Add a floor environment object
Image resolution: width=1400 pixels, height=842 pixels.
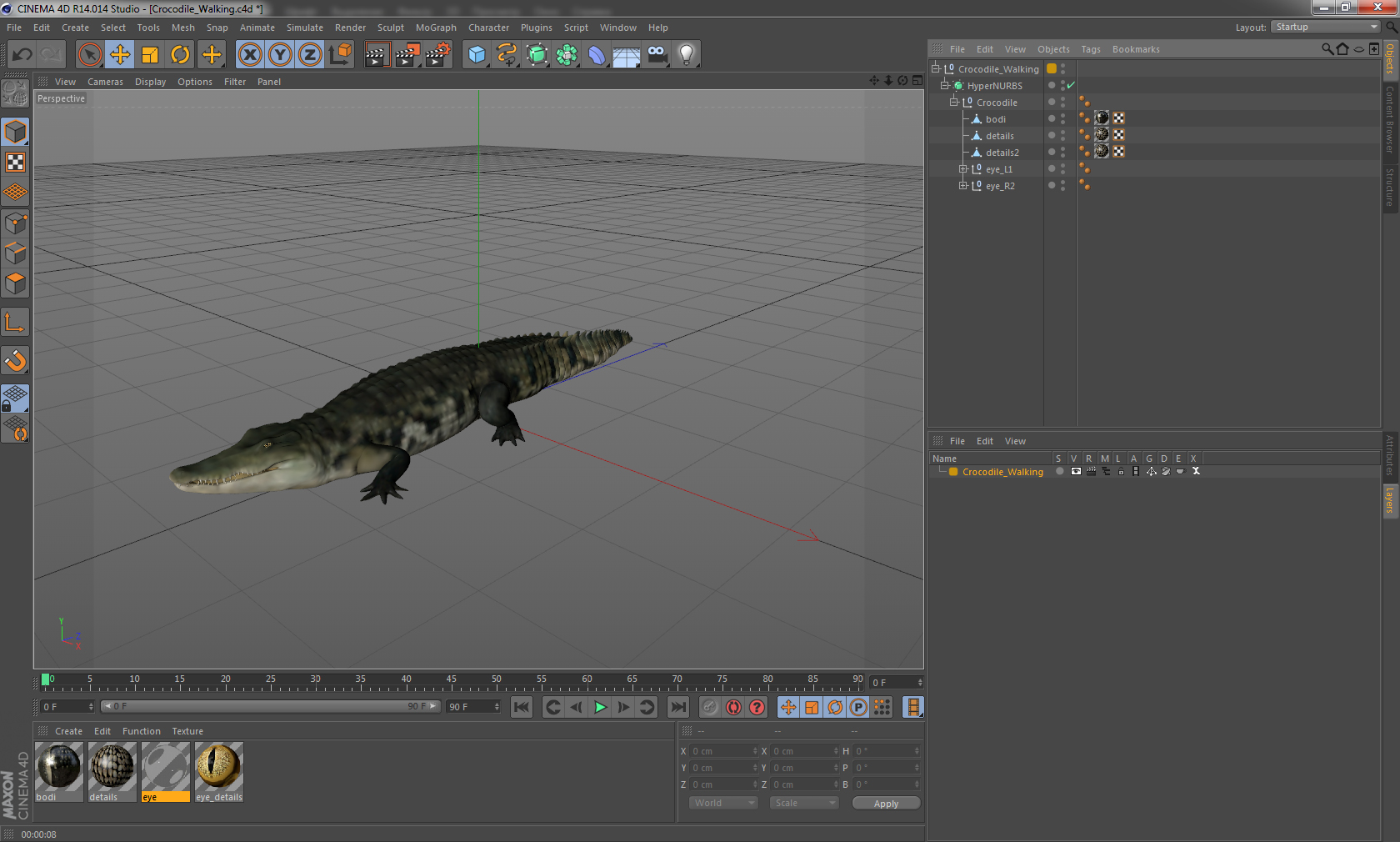tap(627, 55)
